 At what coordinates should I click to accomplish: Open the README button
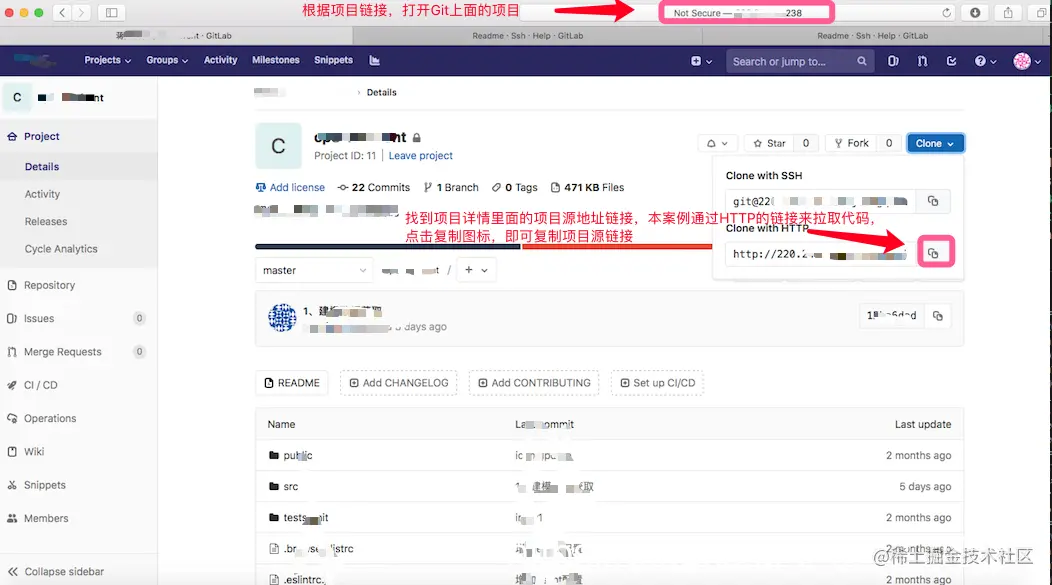click(x=292, y=383)
